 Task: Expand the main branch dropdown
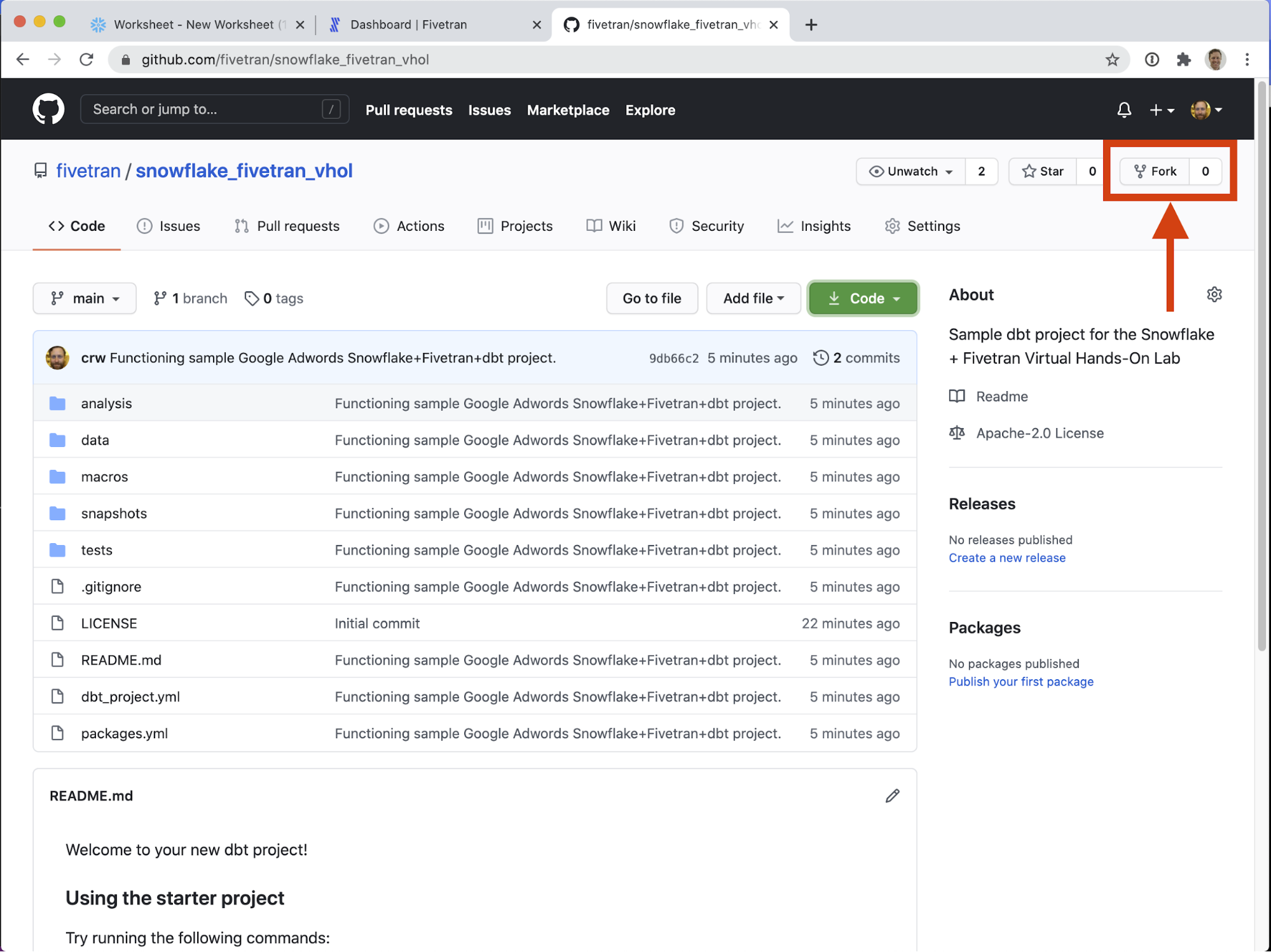(85, 298)
